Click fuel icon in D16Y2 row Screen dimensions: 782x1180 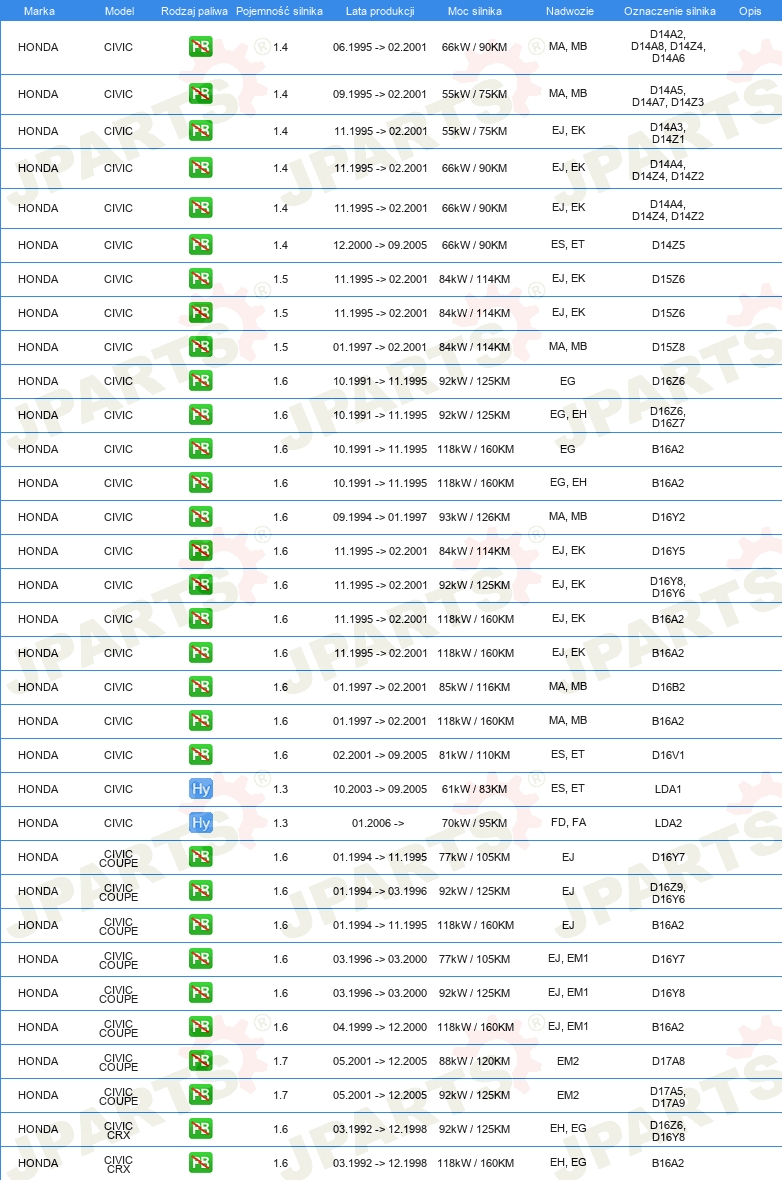click(x=200, y=517)
